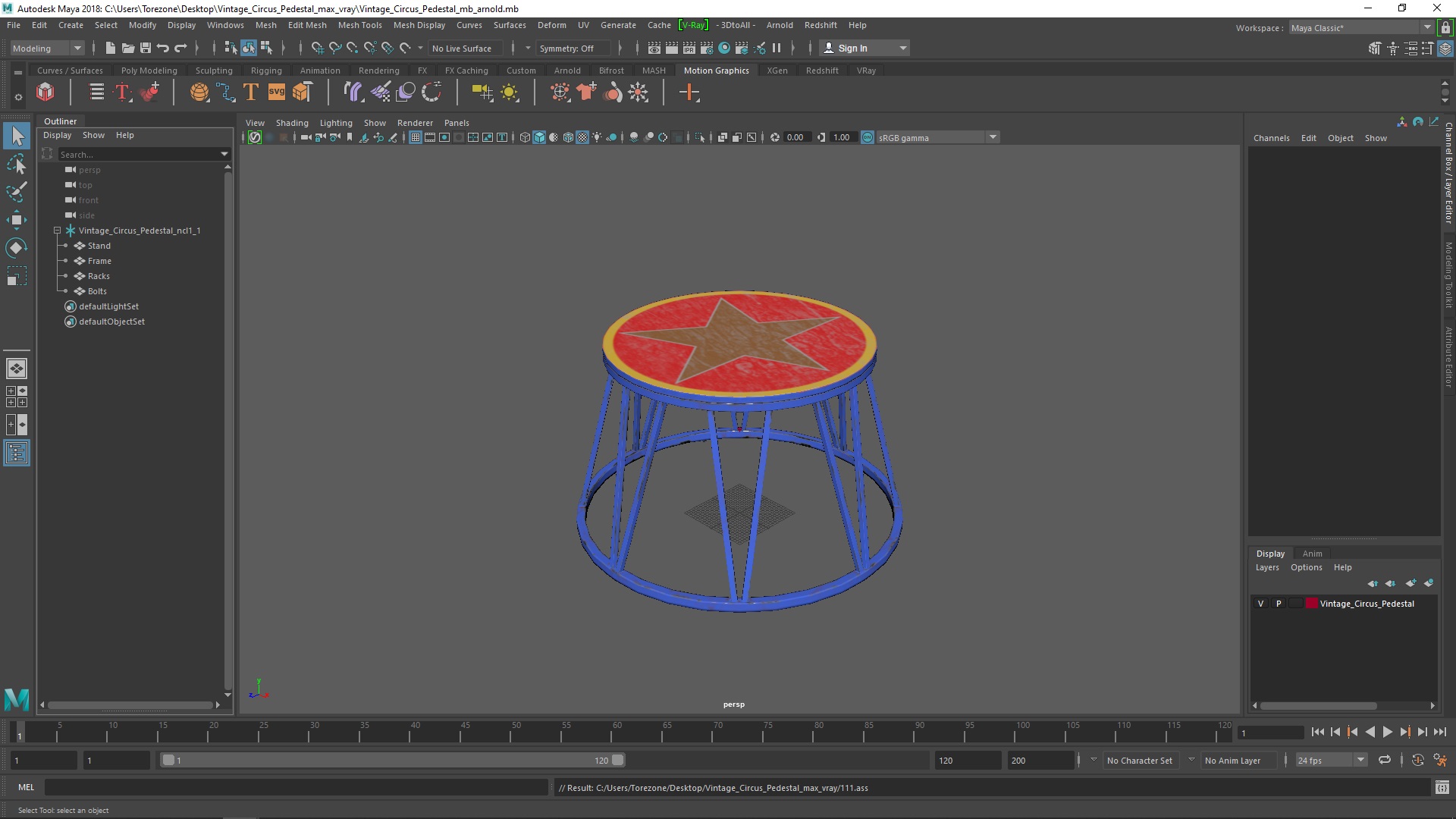Open the Modeling menu set dropdown

click(x=47, y=48)
